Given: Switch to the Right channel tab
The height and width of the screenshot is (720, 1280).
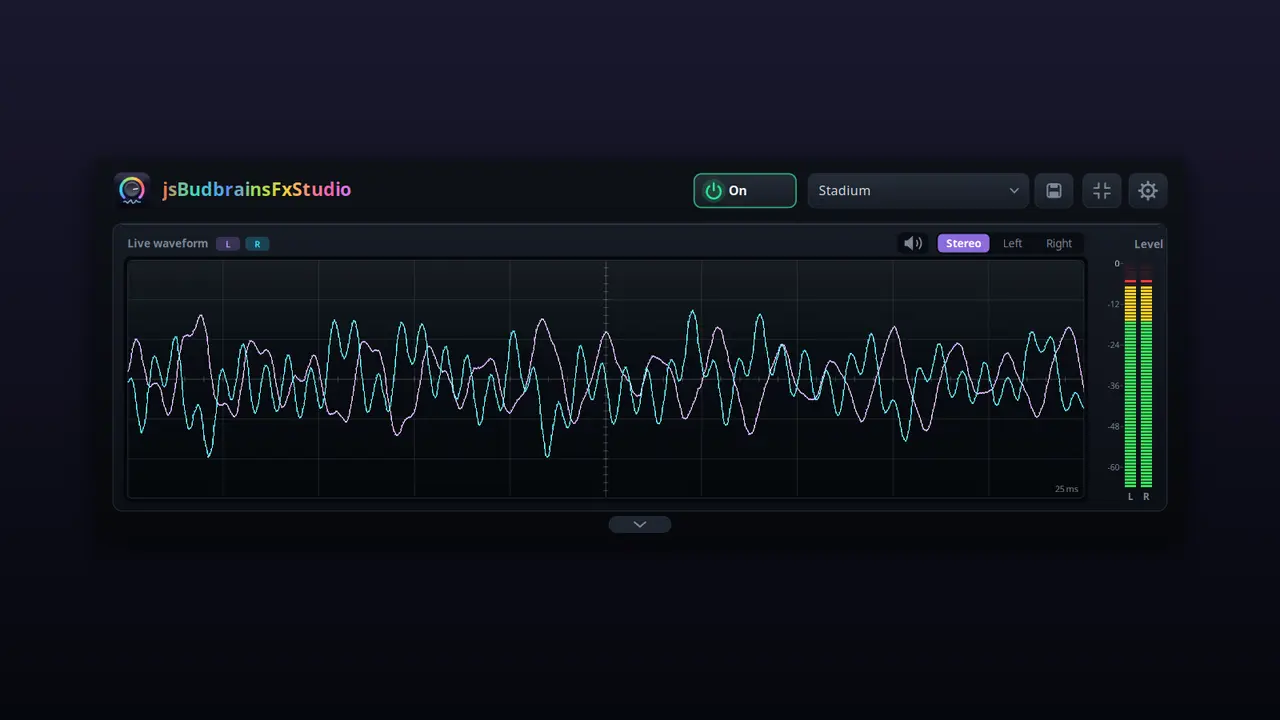Looking at the screenshot, I should pyautogui.click(x=1059, y=243).
